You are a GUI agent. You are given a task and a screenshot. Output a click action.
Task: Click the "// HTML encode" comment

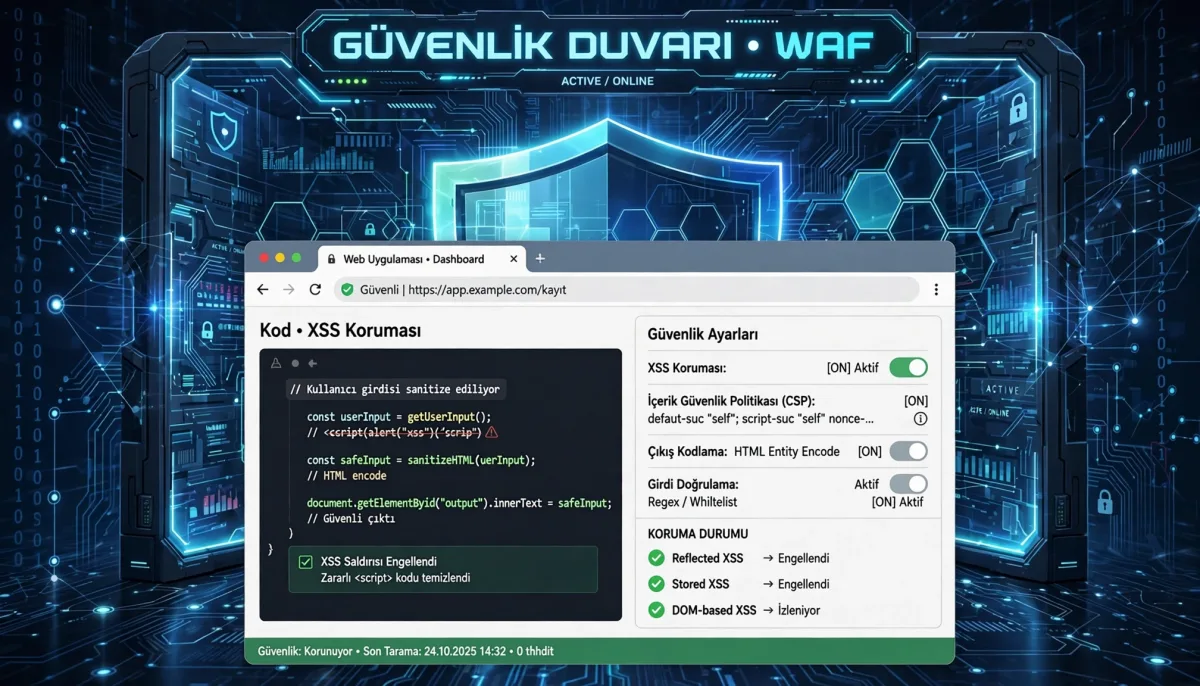coord(347,476)
